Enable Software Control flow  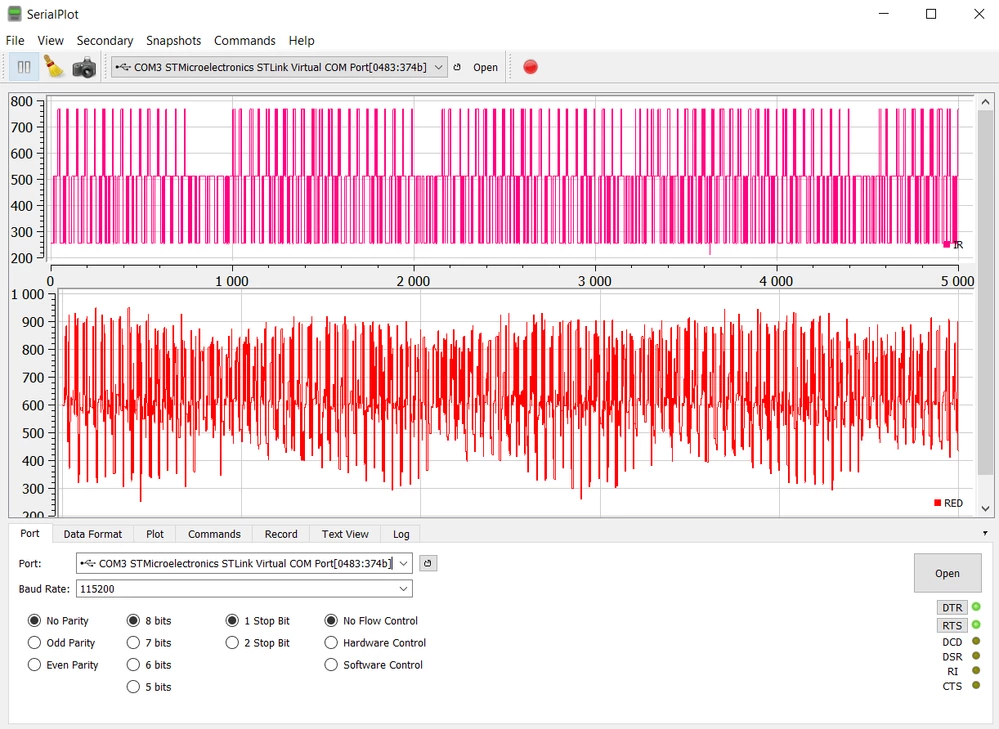coord(373,665)
